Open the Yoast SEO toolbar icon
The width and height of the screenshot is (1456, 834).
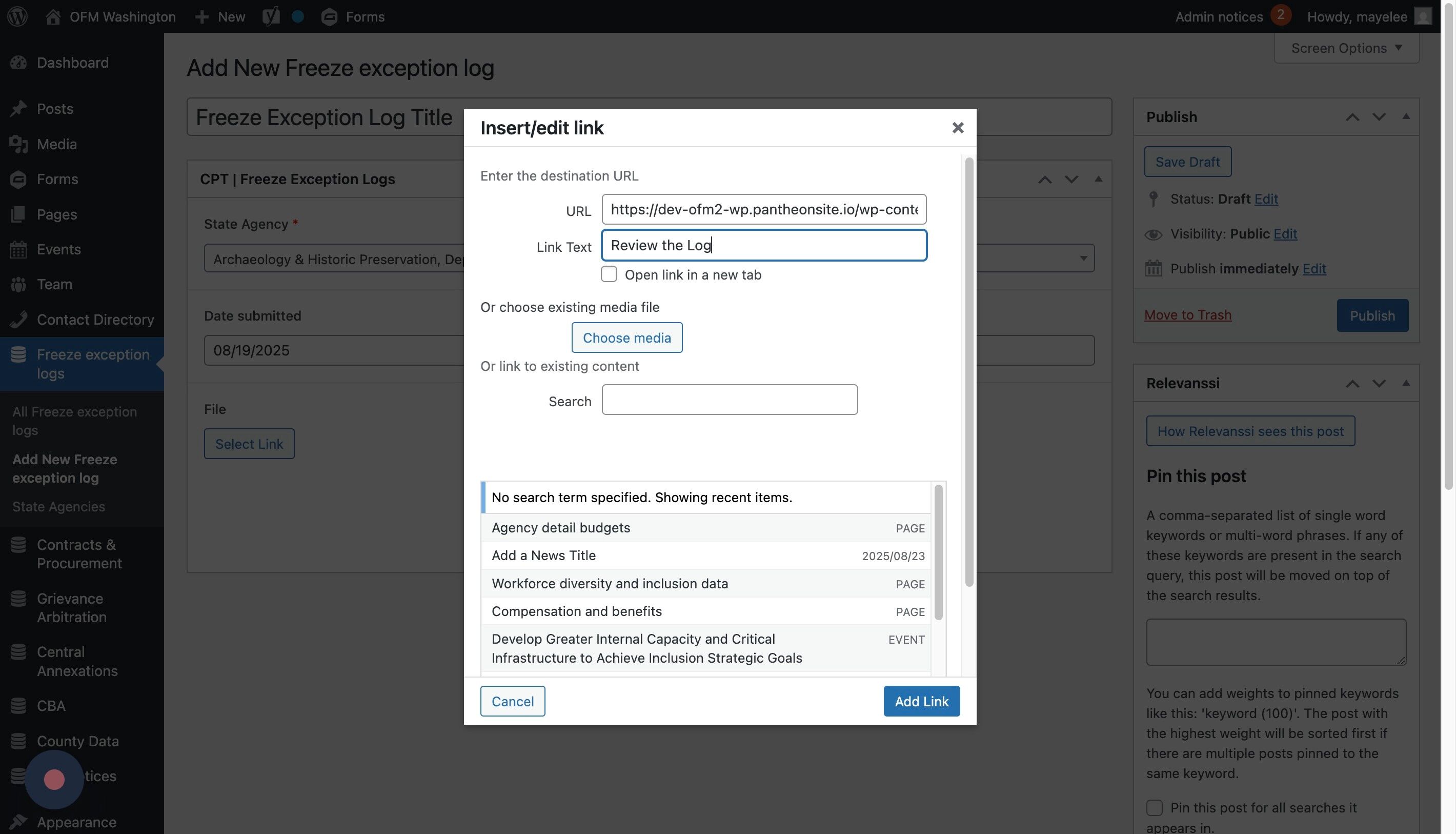click(x=271, y=16)
